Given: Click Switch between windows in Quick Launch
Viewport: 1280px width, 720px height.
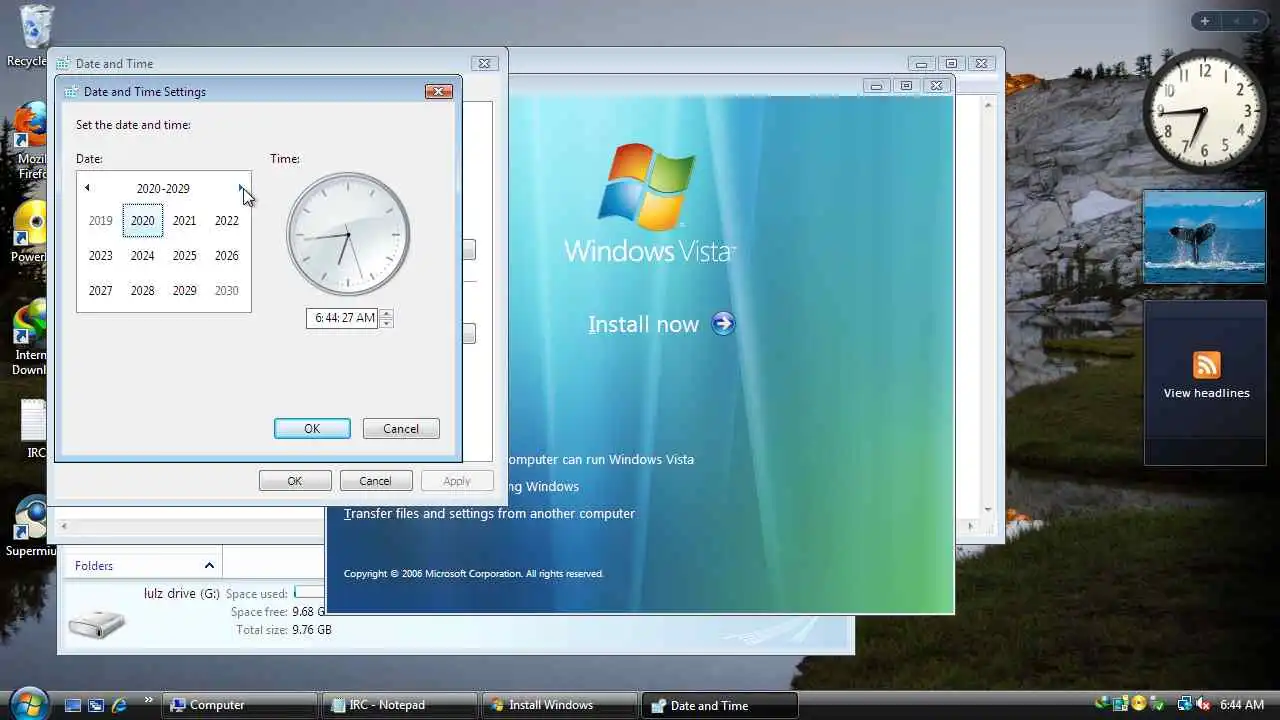Looking at the screenshot, I should [96, 705].
